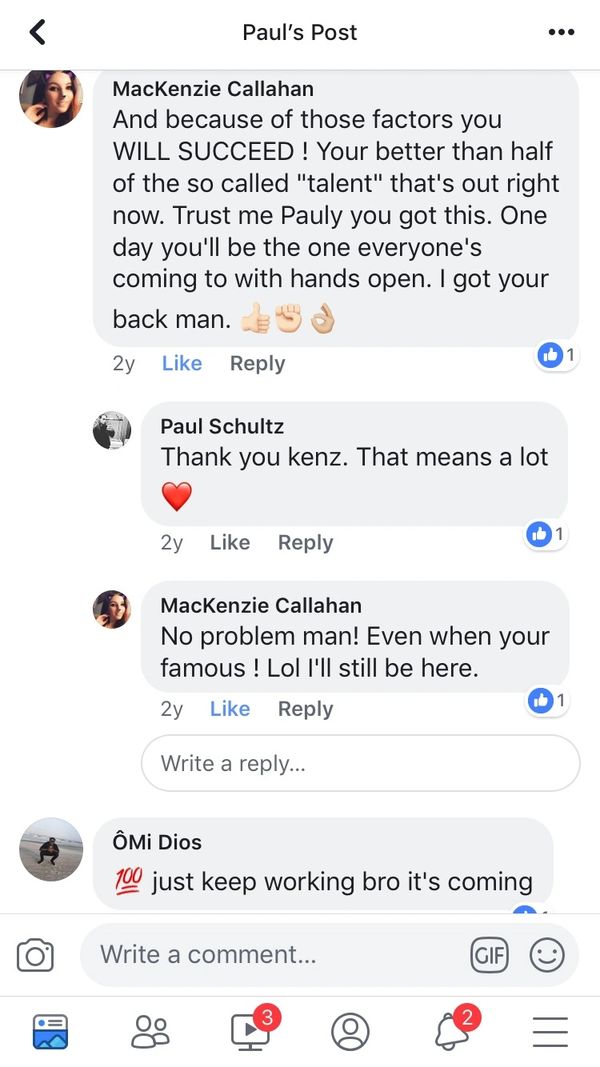This screenshot has height=1067, width=600.
Task: Go back using the back arrow
Action: tap(38, 32)
